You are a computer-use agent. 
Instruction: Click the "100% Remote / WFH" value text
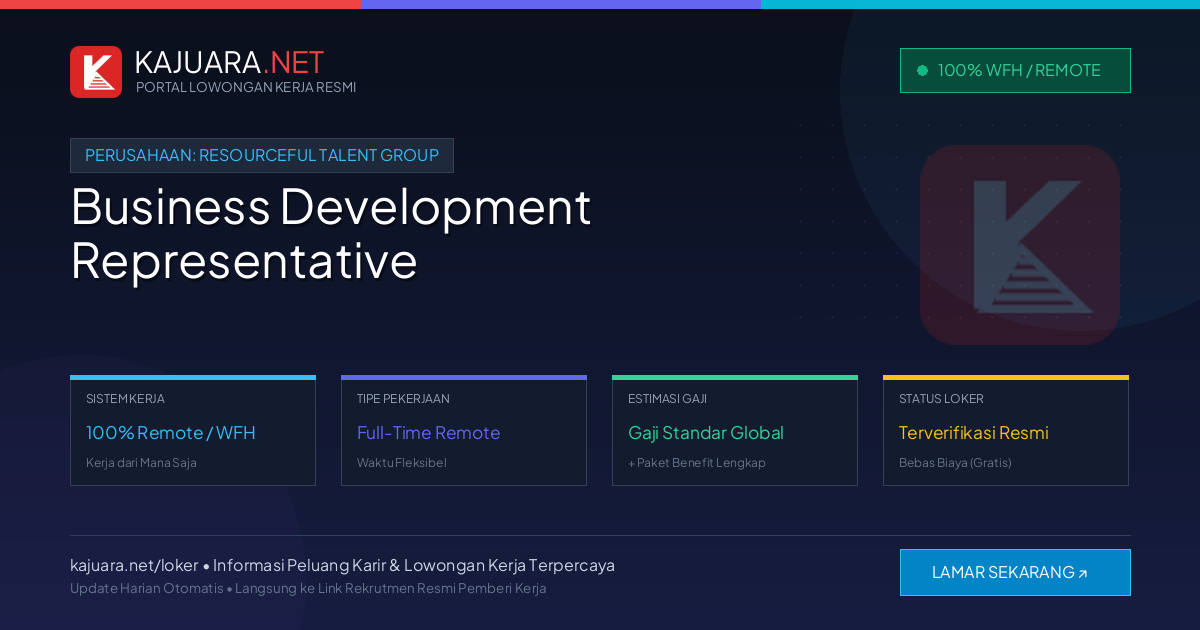pos(171,433)
